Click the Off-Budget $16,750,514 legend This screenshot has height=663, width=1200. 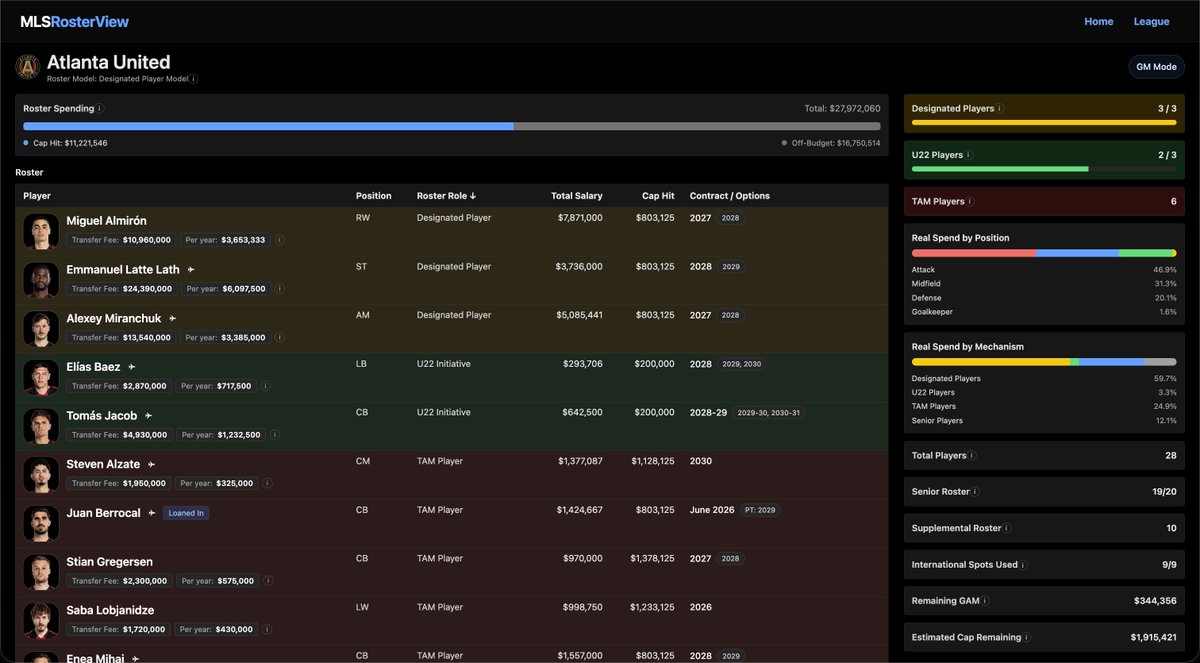(x=831, y=143)
